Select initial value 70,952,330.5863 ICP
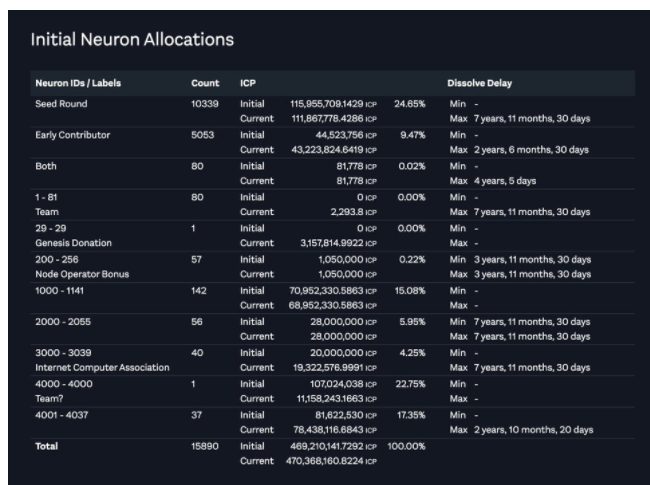Screen dimensions: 650x485 [333, 291]
